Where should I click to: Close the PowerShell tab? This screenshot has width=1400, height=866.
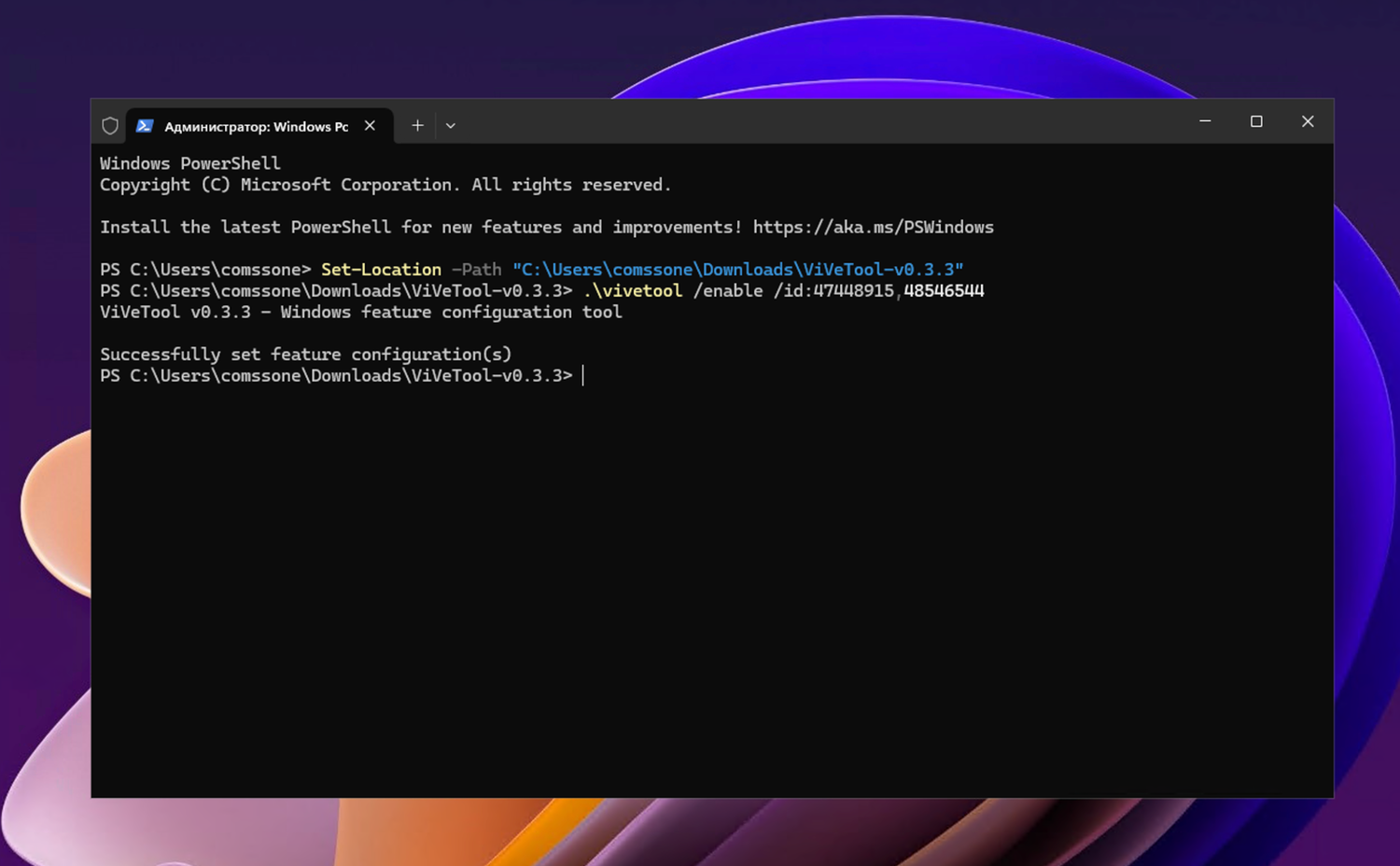point(370,126)
